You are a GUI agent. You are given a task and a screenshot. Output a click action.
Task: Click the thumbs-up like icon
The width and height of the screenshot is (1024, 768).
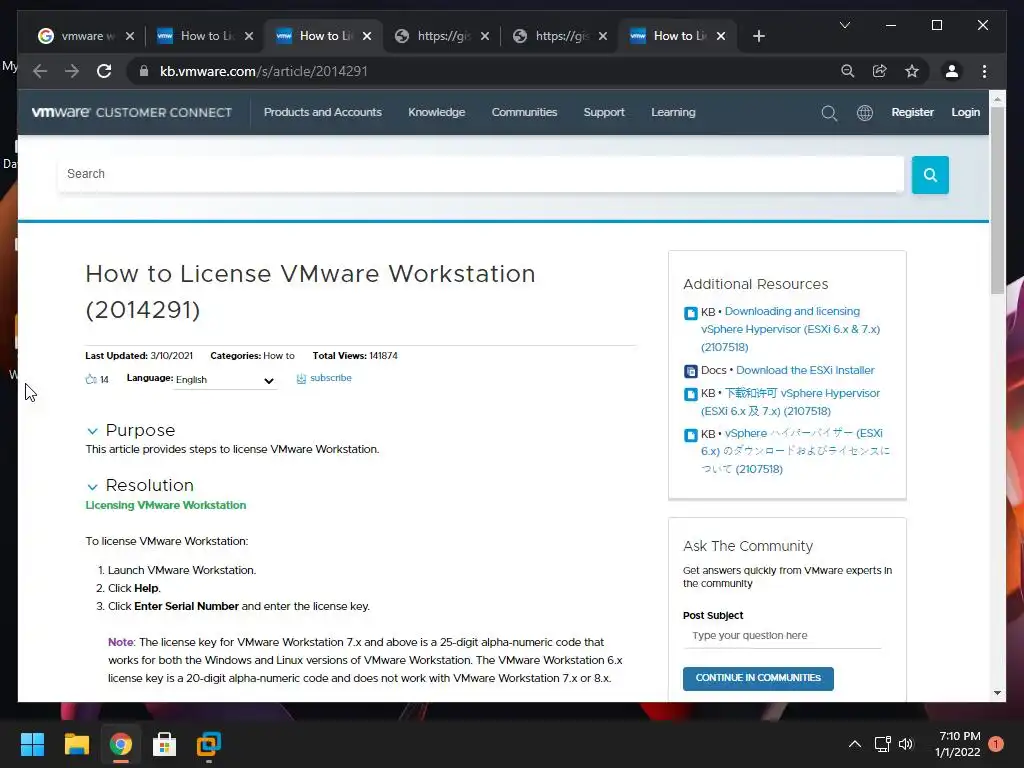pos(91,379)
